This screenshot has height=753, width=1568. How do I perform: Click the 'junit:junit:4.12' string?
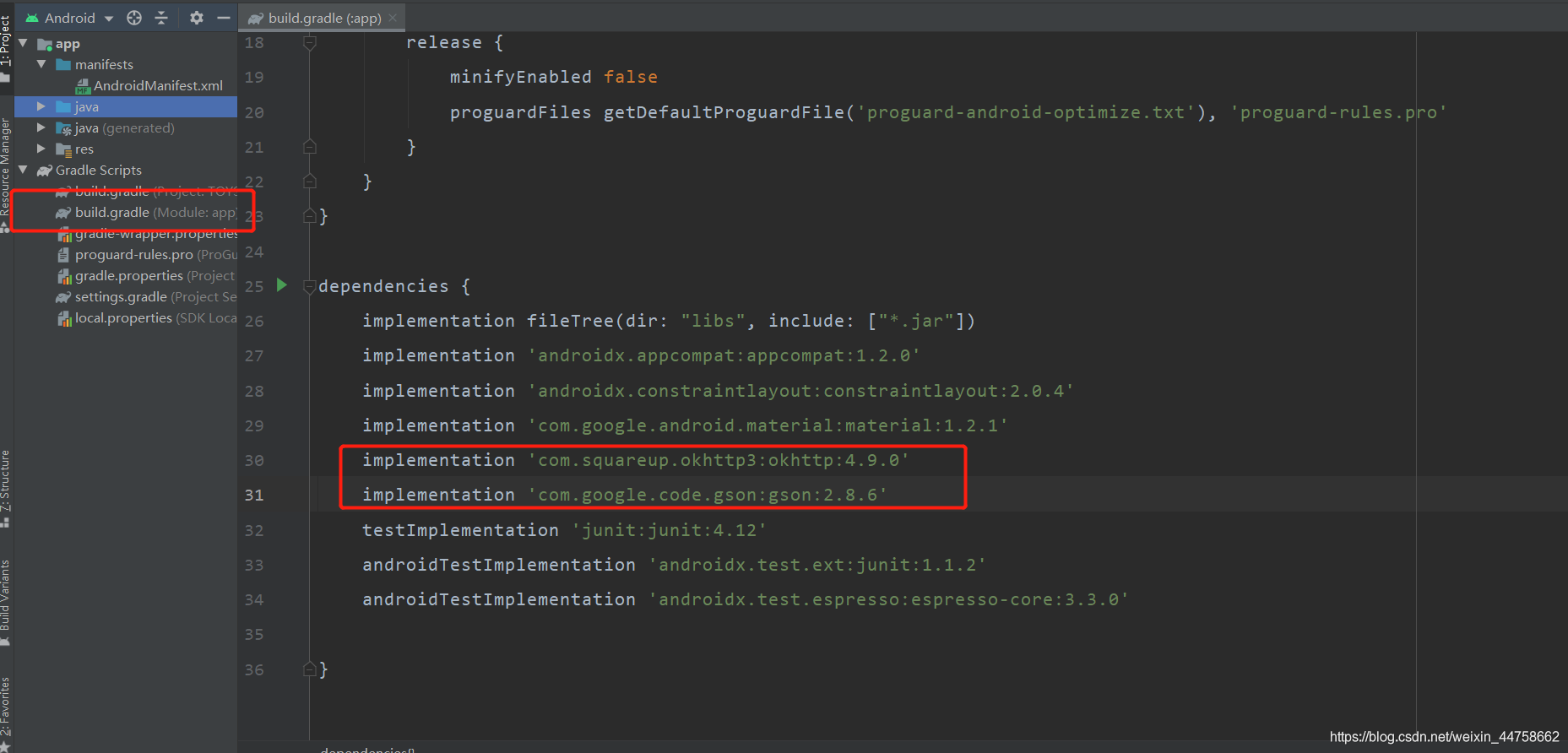click(669, 530)
